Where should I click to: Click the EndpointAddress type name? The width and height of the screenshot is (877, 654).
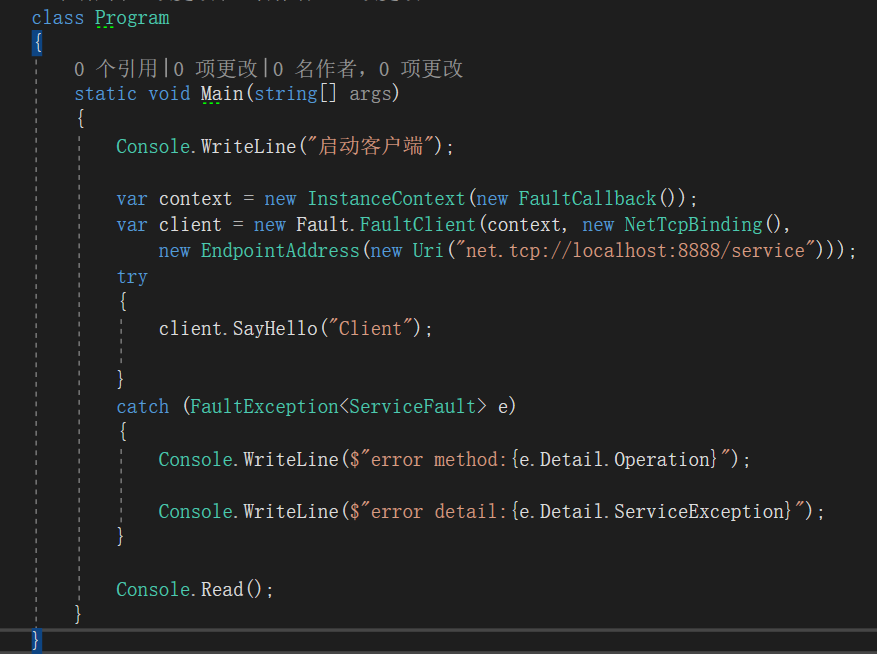click(x=279, y=250)
